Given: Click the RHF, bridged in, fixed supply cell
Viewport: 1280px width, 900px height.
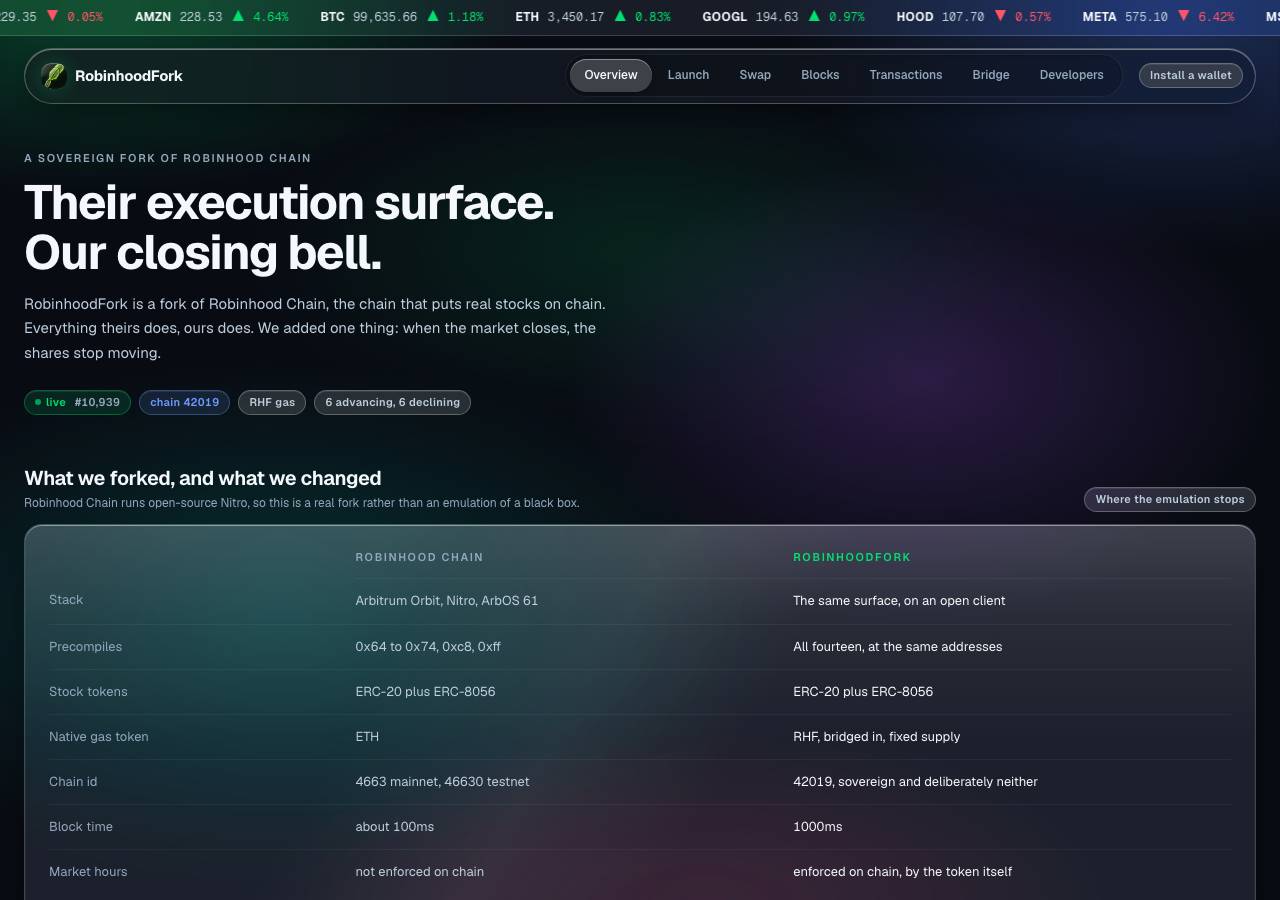Looking at the screenshot, I should click(x=877, y=737).
